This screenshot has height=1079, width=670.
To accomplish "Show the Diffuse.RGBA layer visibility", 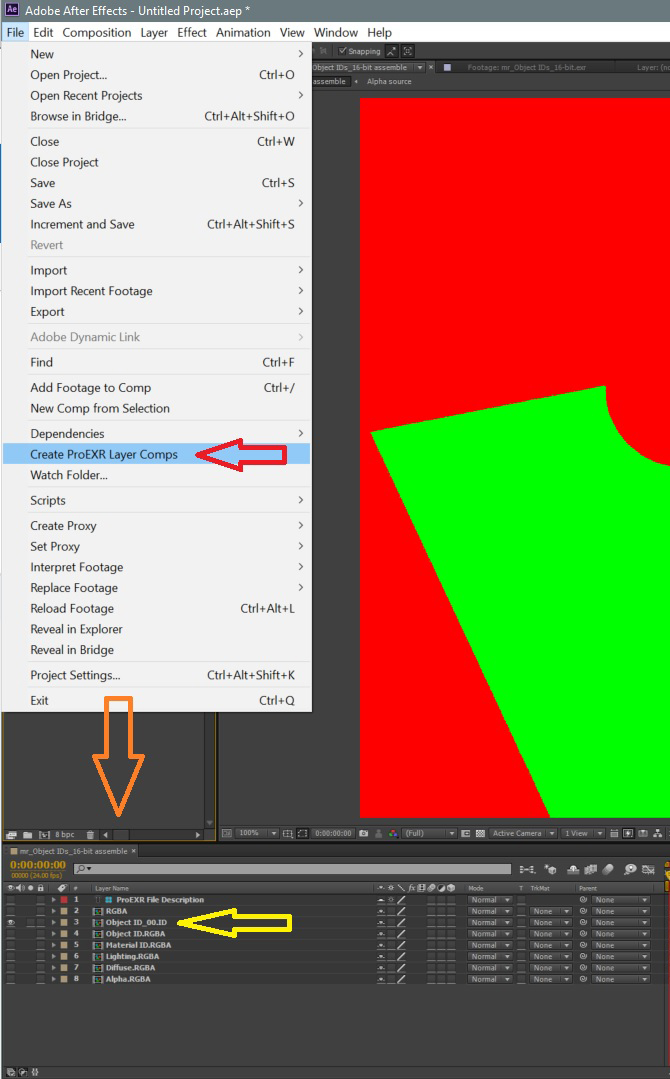I will (x=10, y=968).
